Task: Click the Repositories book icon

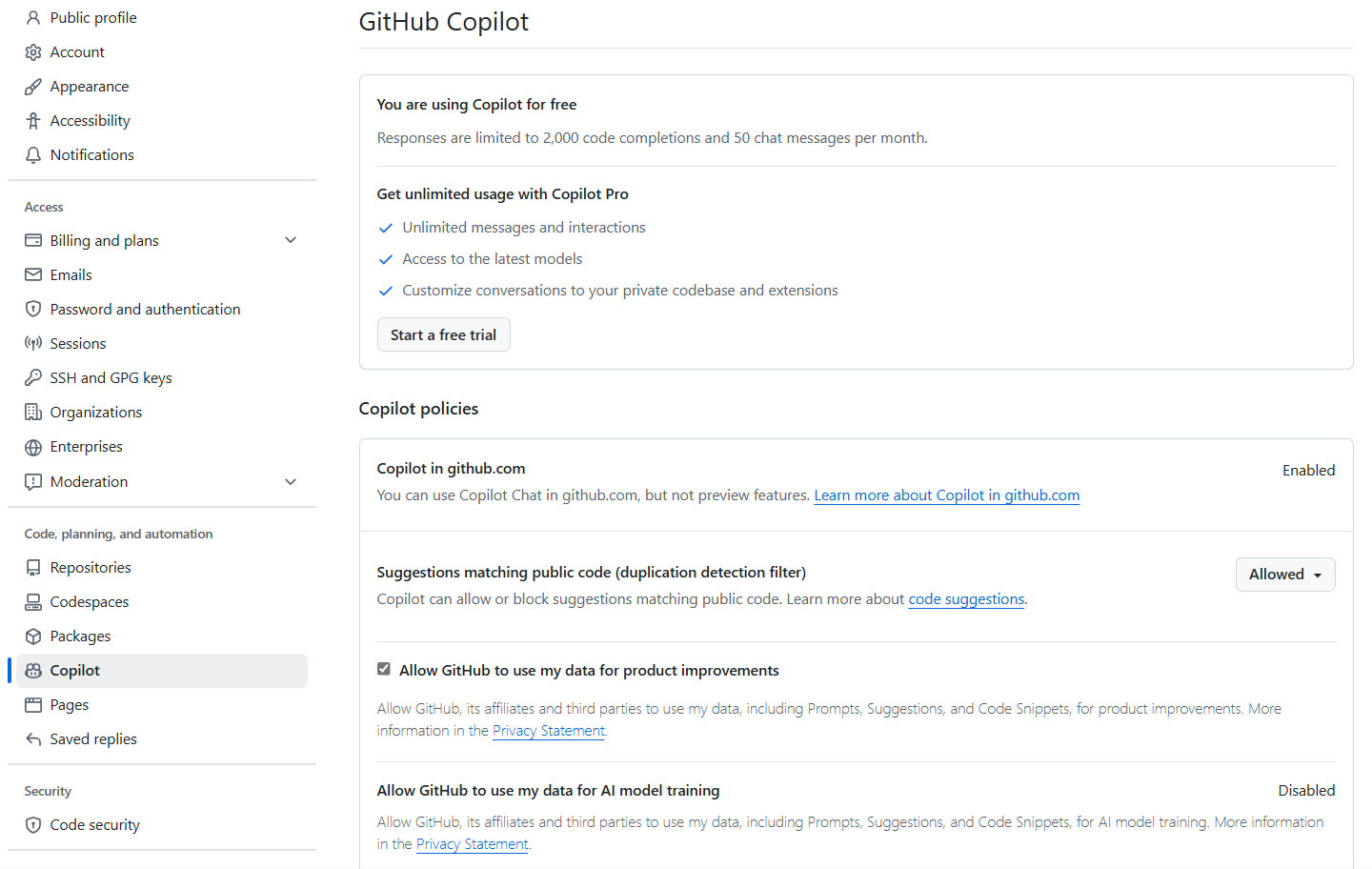Action: pyautogui.click(x=34, y=567)
